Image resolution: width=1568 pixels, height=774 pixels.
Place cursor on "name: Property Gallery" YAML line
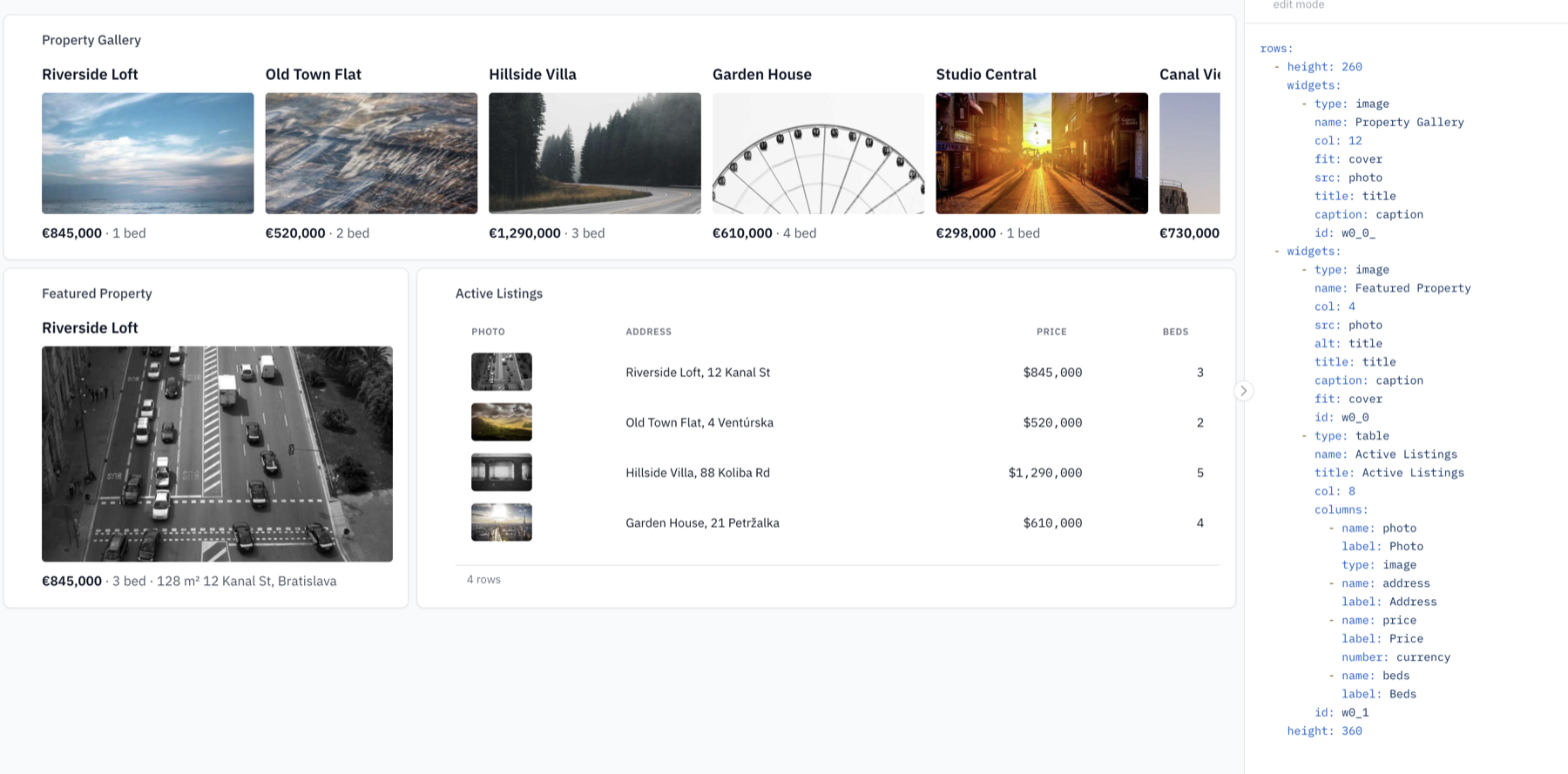pyautogui.click(x=1389, y=122)
